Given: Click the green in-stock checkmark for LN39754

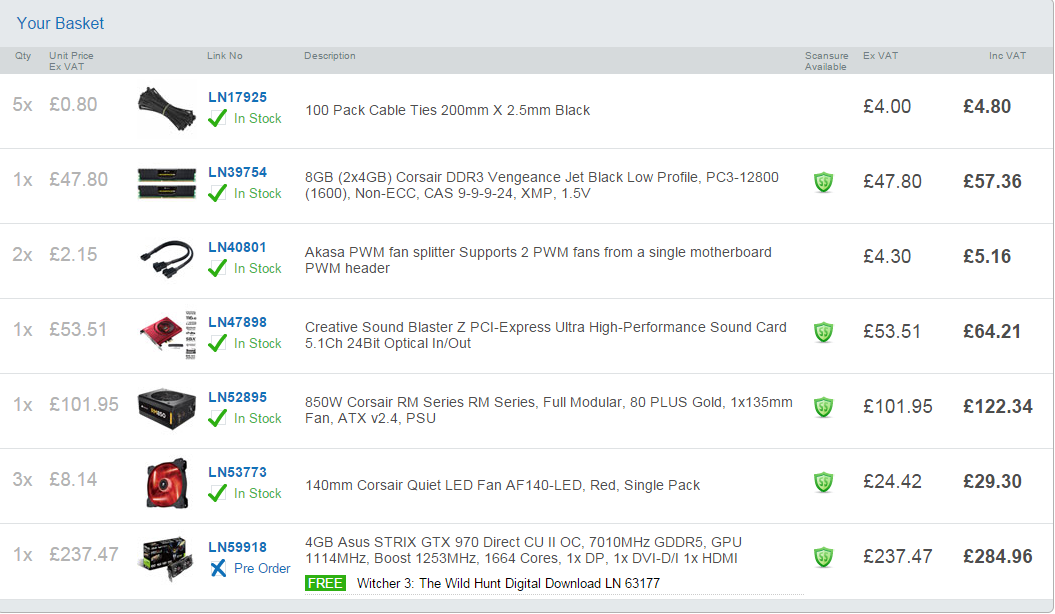Looking at the screenshot, I should click(217, 194).
